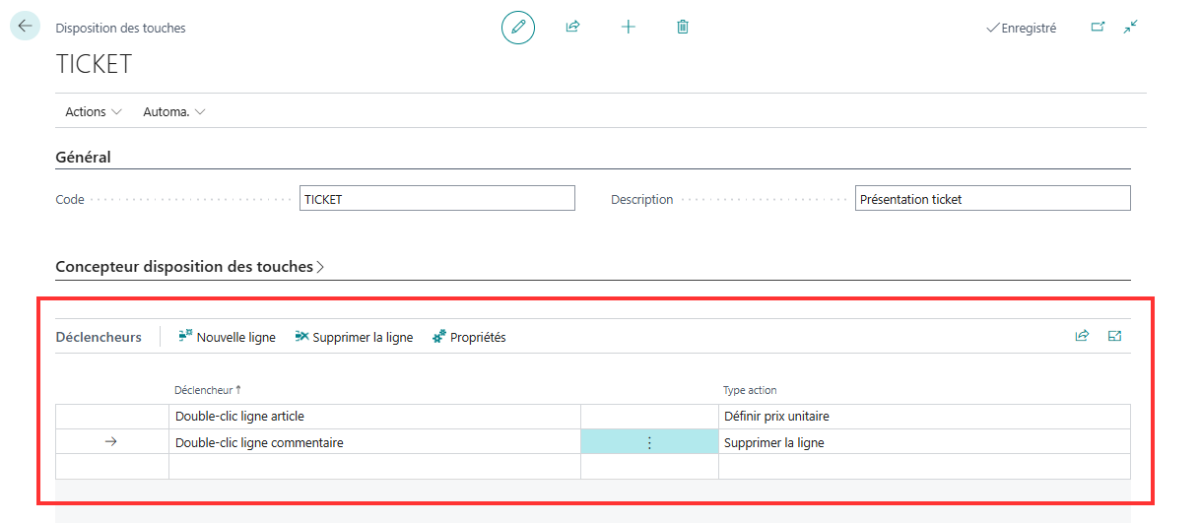This screenshot has height=523, width=1200.
Task: Click the empty Déclencheur cell in new row
Action: click(x=374, y=466)
